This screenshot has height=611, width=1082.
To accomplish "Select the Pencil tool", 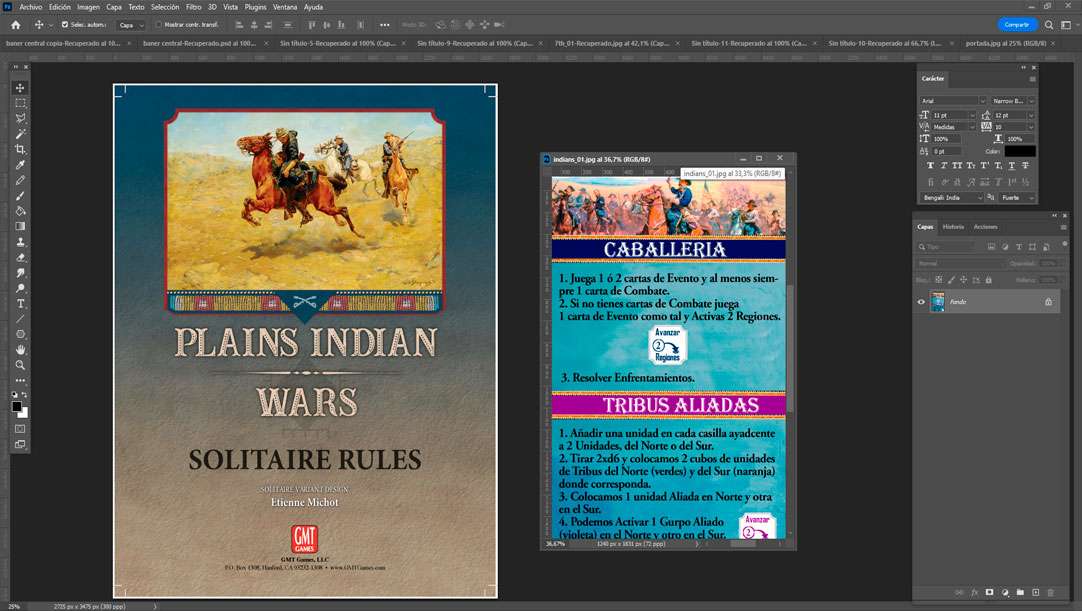I will 20,180.
